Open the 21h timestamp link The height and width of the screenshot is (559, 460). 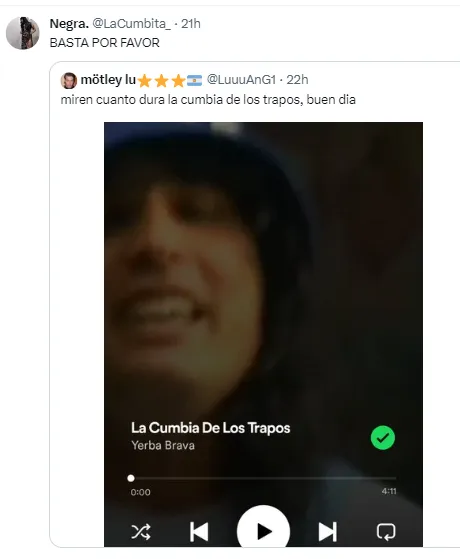tap(191, 24)
